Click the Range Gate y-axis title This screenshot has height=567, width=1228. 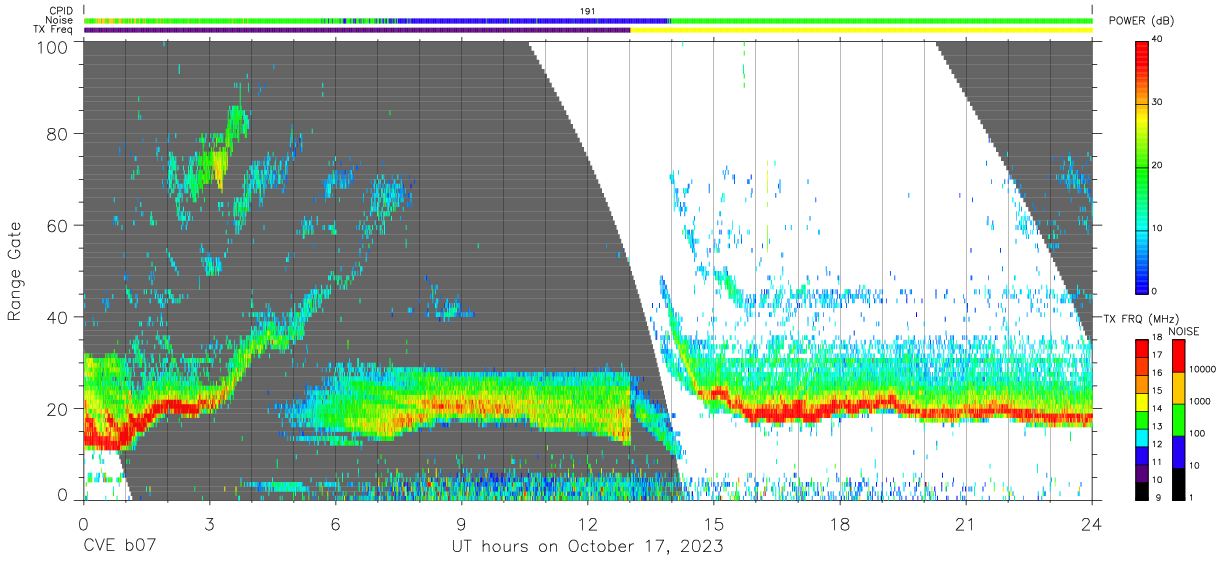[x=16, y=272]
